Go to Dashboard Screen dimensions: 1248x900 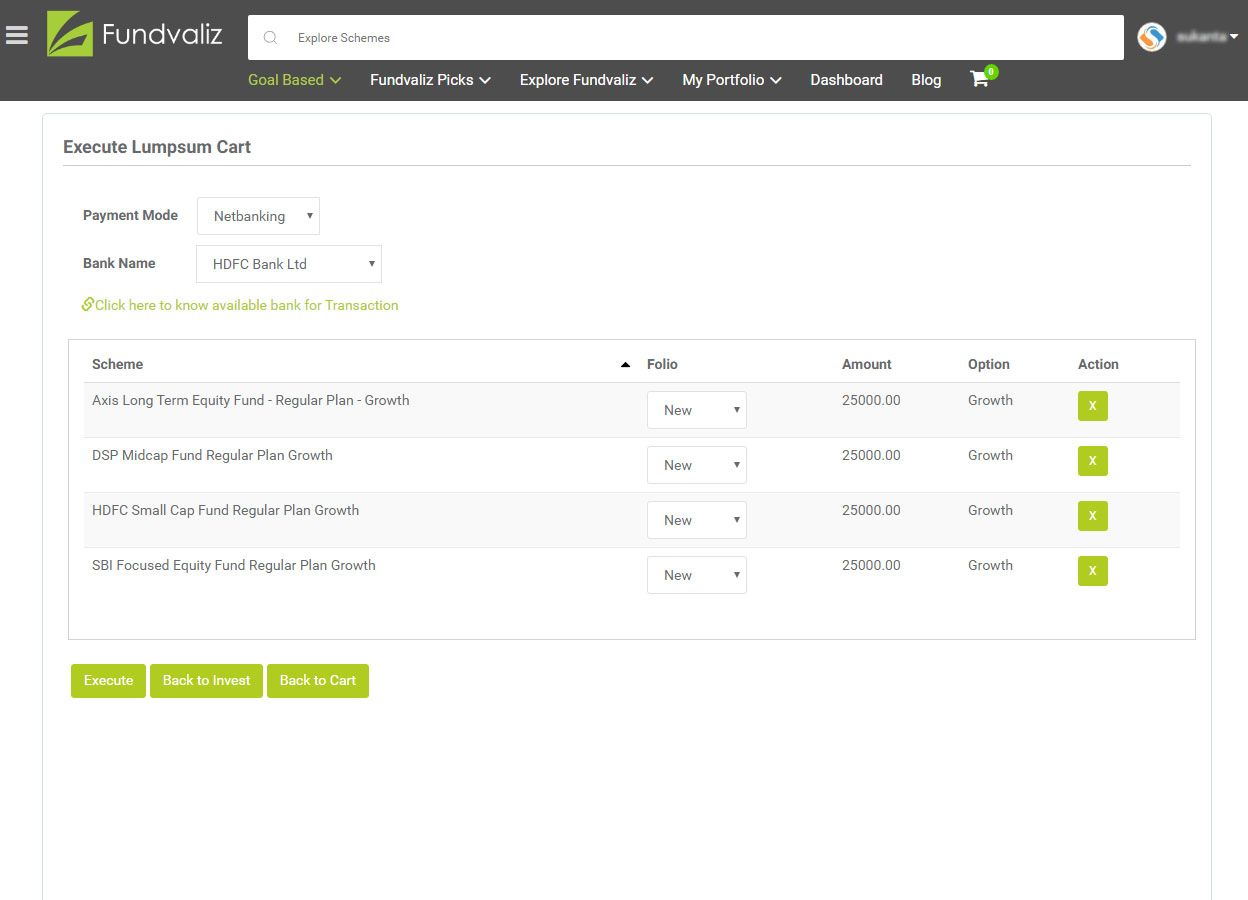tap(846, 80)
